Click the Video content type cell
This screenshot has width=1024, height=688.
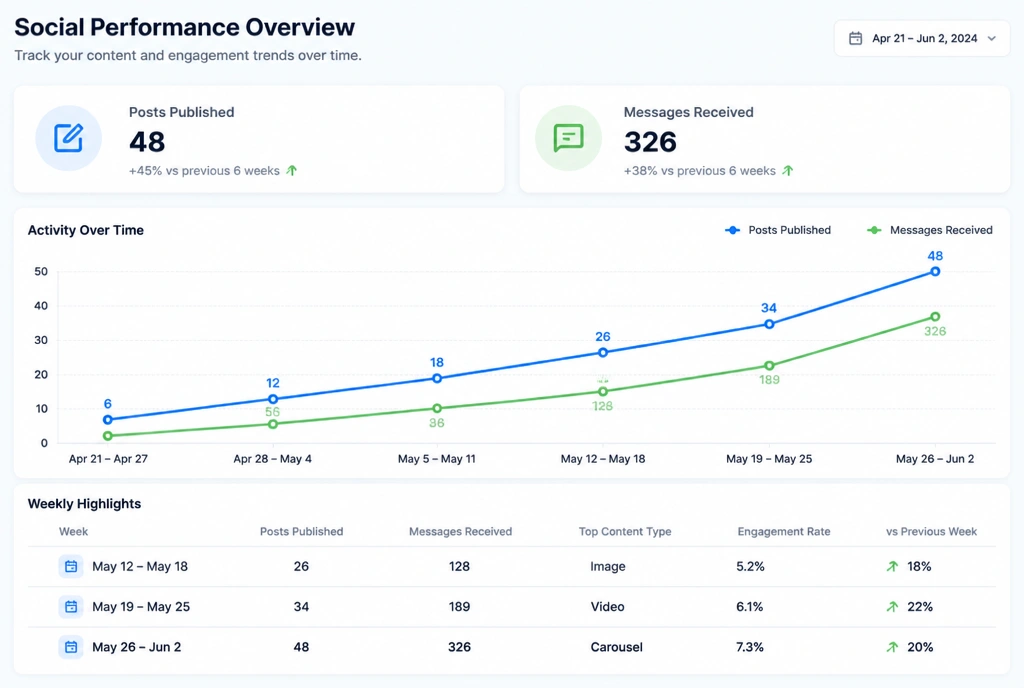pos(607,606)
